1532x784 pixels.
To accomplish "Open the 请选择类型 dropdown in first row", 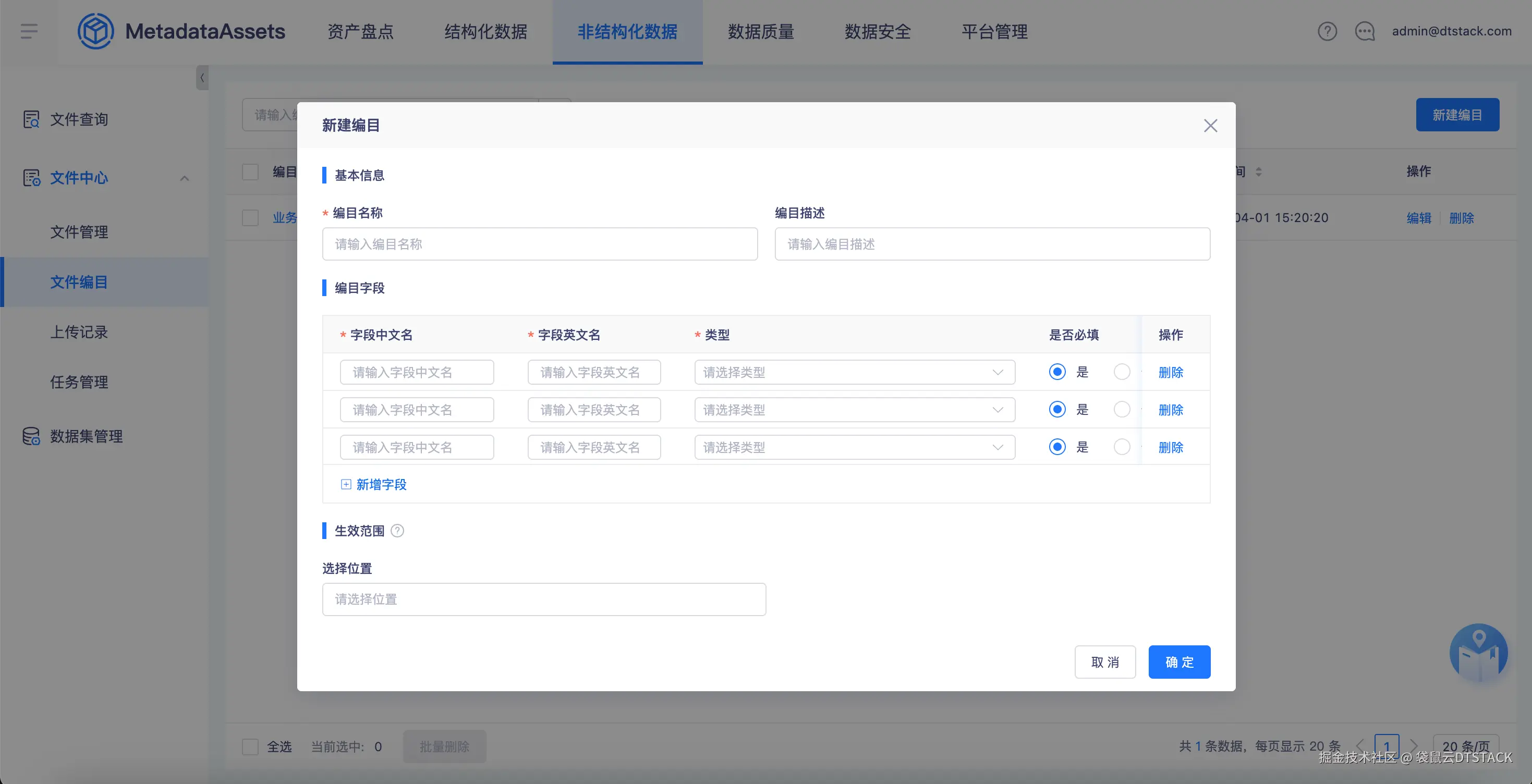I will click(854, 372).
